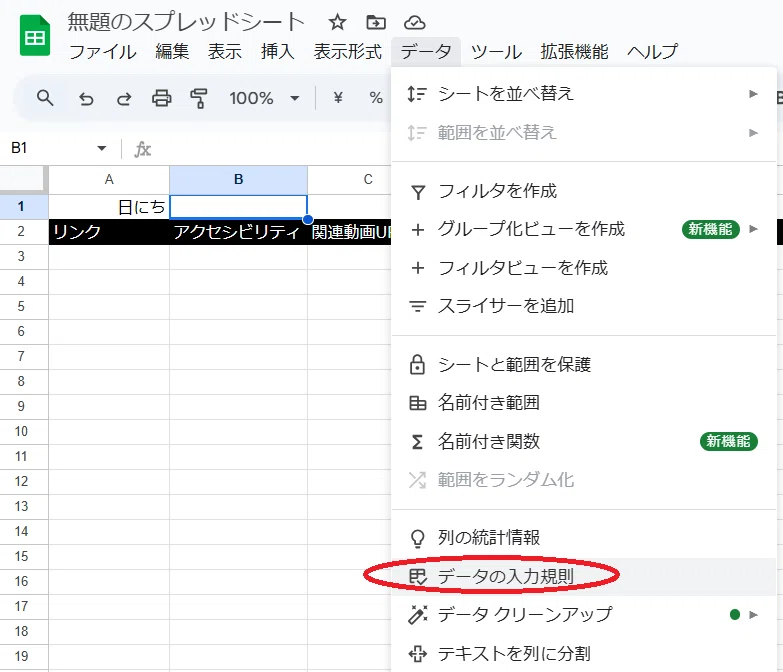The image size is (783, 672).
Task: Choose フィルタビューを作成
Action: tap(584, 268)
